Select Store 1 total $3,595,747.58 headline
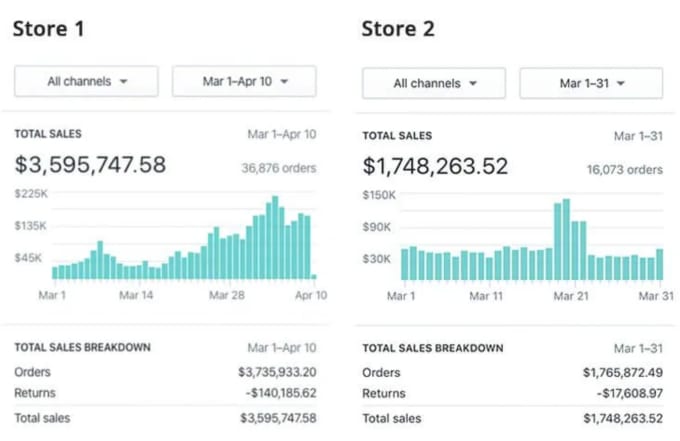The width and height of the screenshot is (680, 441). 90,165
